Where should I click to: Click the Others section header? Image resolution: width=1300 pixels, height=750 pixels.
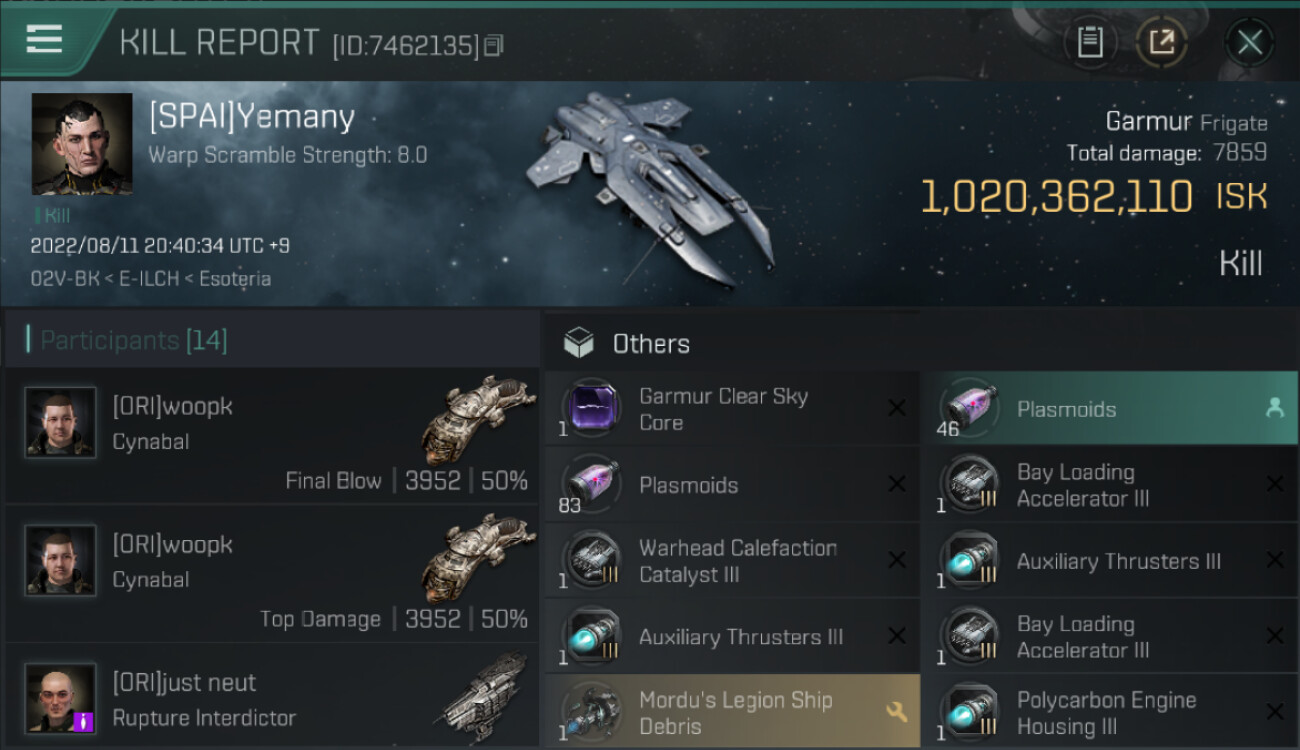(x=651, y=344)
